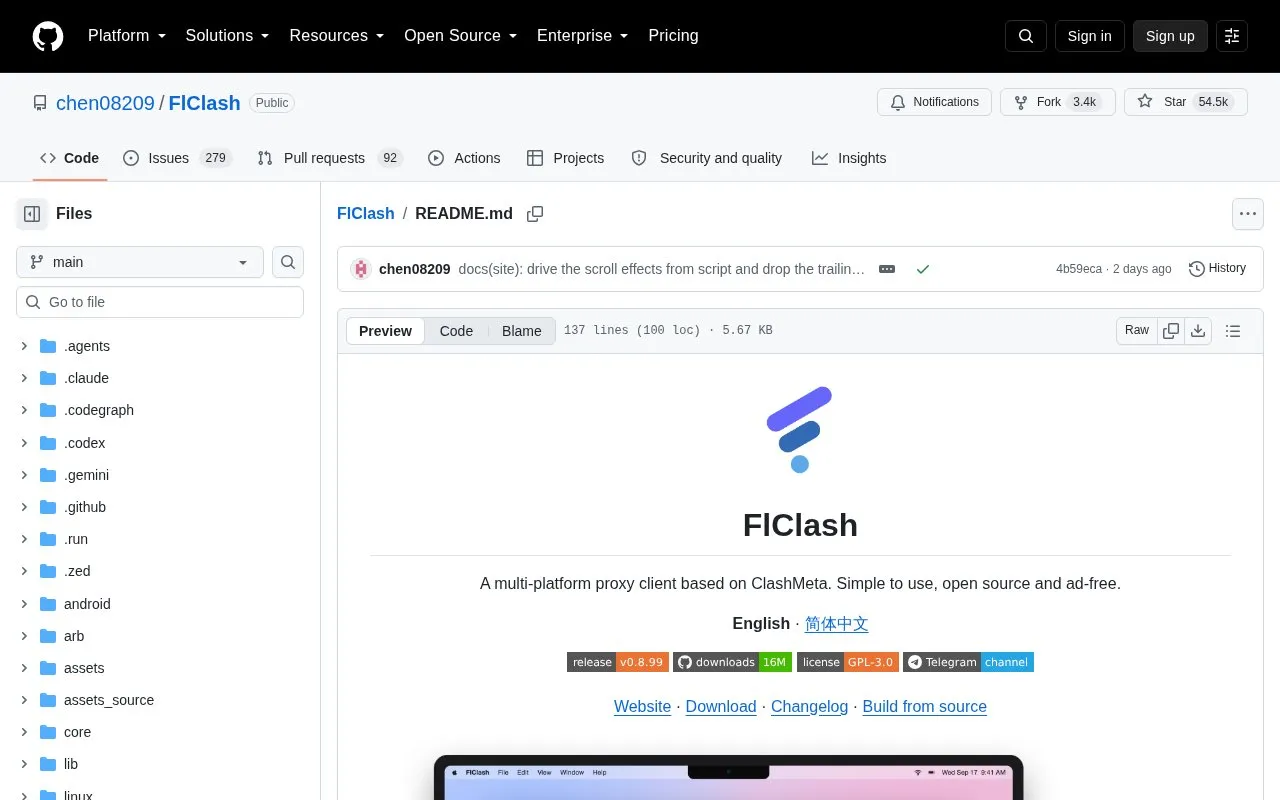Open the Build from source link
This screenshot has height=800, width=1280.
[x=925, y=706]
